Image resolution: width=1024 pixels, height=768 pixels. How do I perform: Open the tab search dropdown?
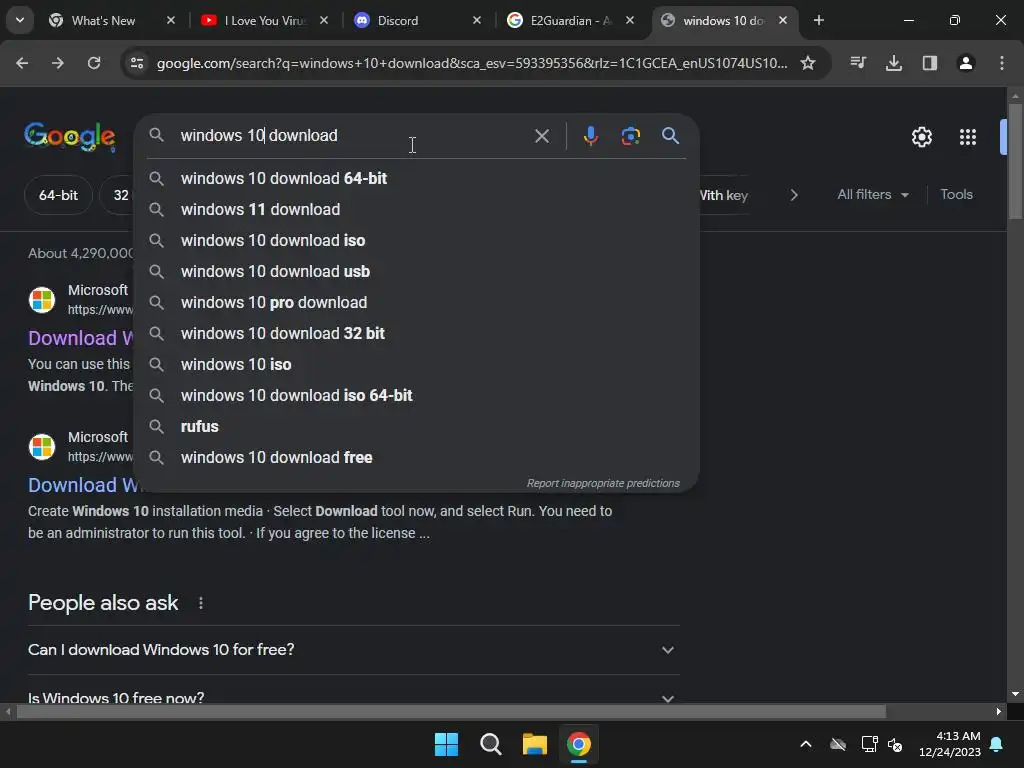tap(20, 20)
